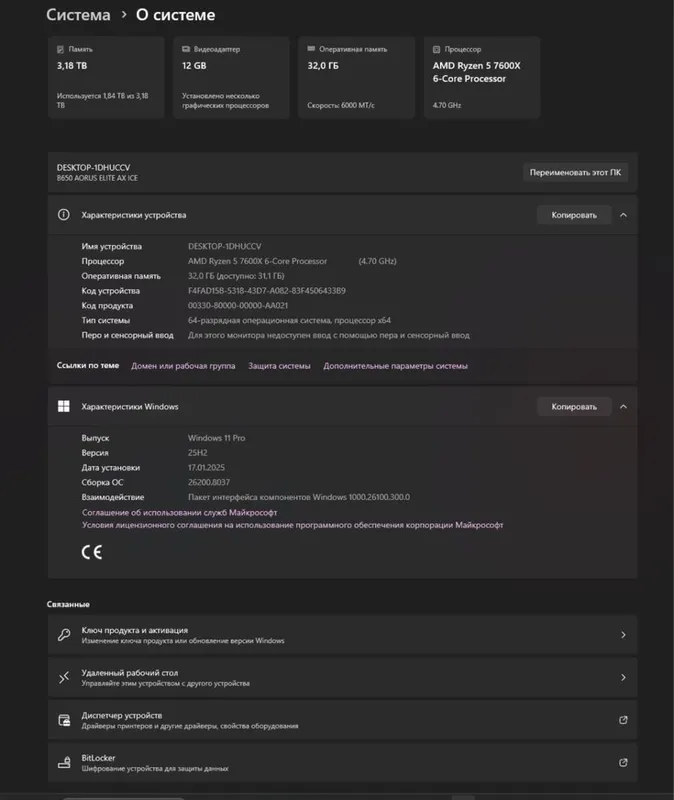Image resolution: width=674 pixels, height=800 pixels.
Task: Open the 32,0 ГБ RAM card
Action: point(356,78)
